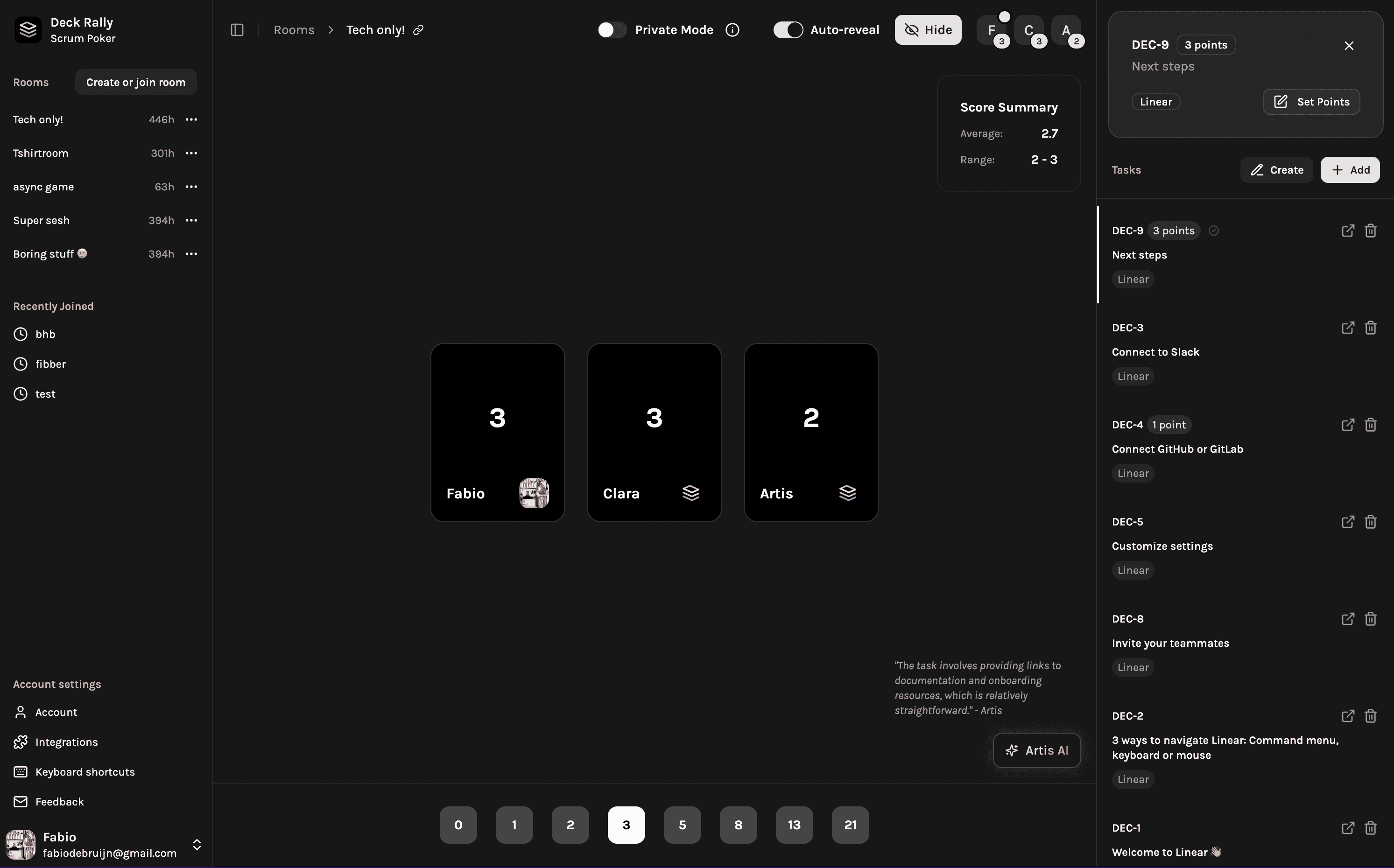Select estimate card 2

pos(570,825)
